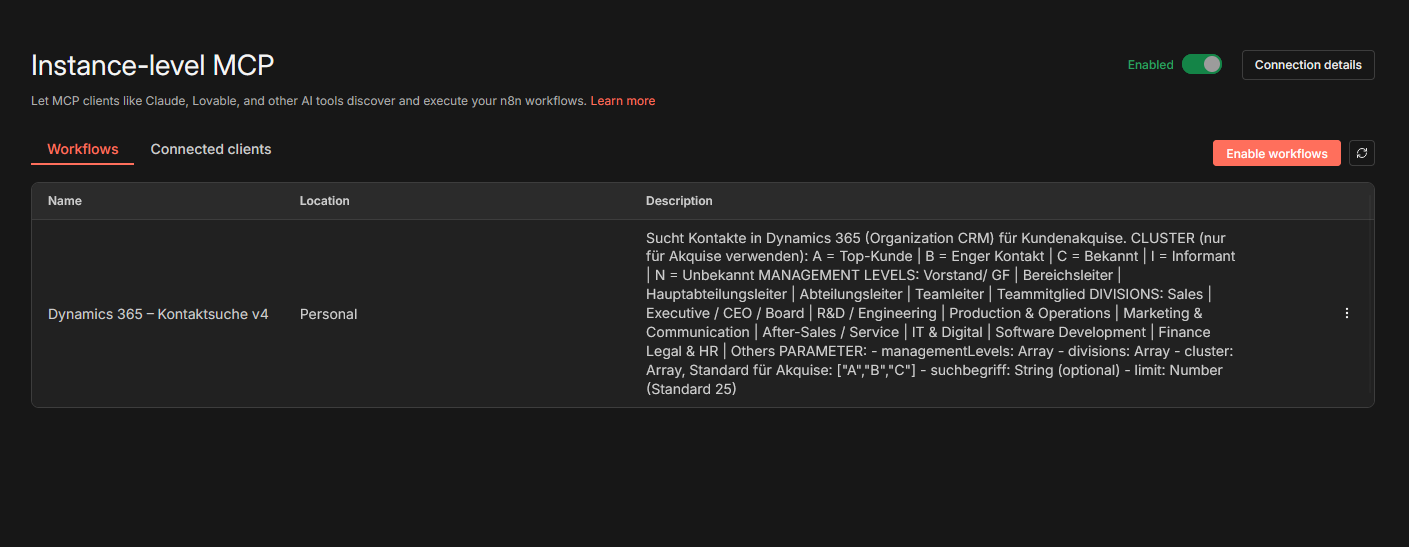Open Connection details
Image resolution: width=1409 pixels, height=547 pixels.
[x=1307, y=65]
